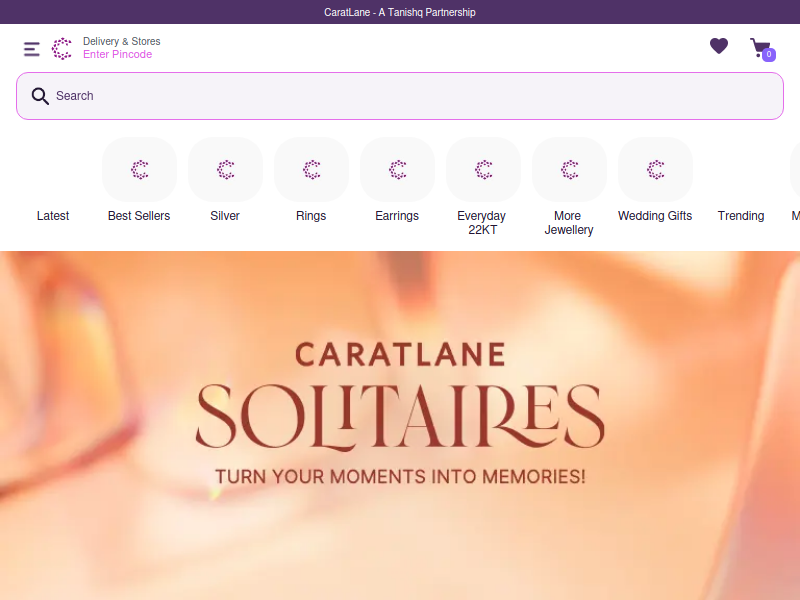Open the Latest category
This screenshot has height=600, width=800.
tap(53, 216)
